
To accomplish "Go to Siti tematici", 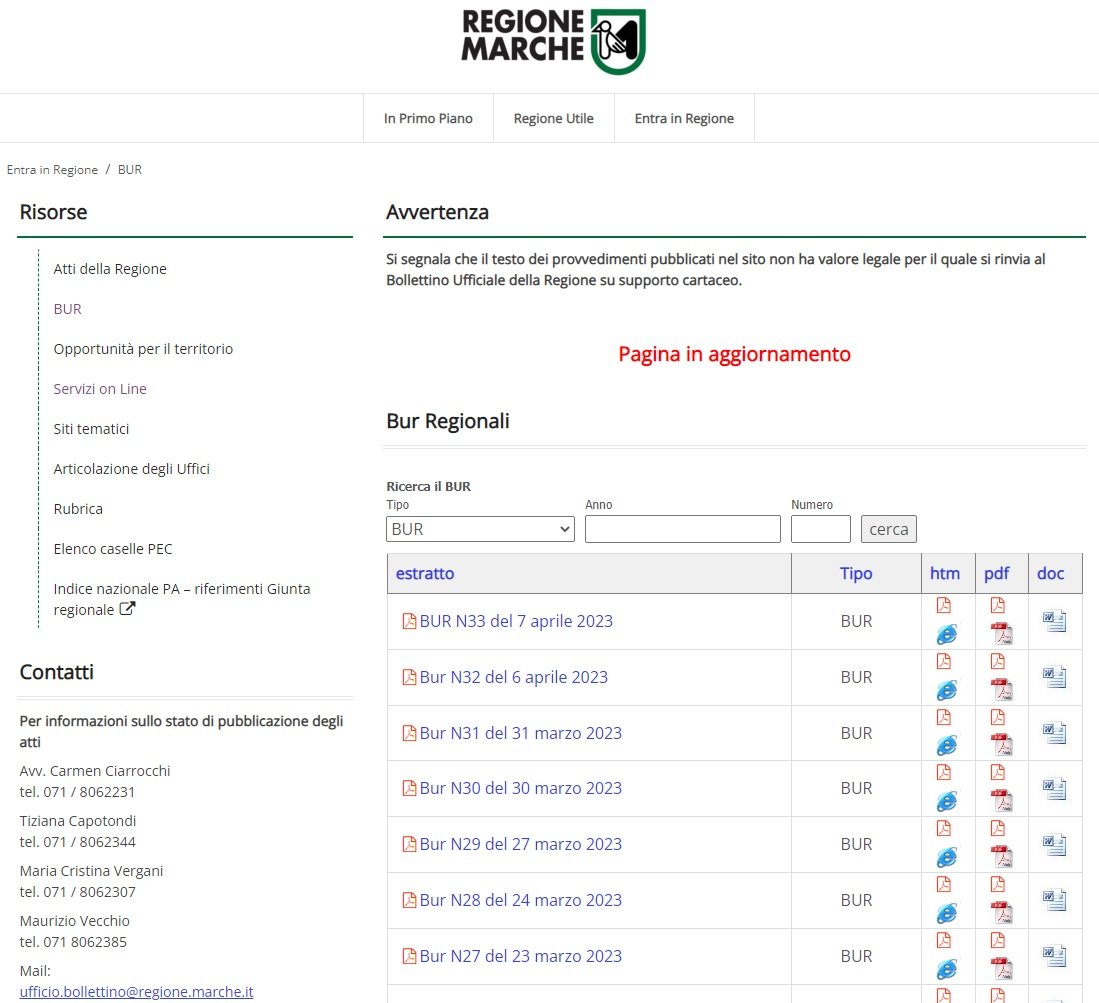I will [x=91, y=429].
